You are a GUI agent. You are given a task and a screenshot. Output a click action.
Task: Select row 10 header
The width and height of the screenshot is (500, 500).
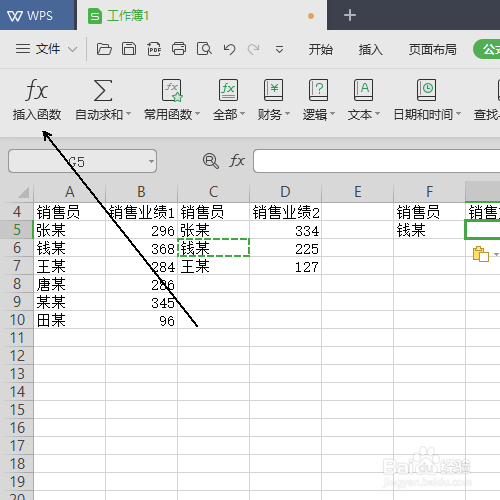point(17,320)
